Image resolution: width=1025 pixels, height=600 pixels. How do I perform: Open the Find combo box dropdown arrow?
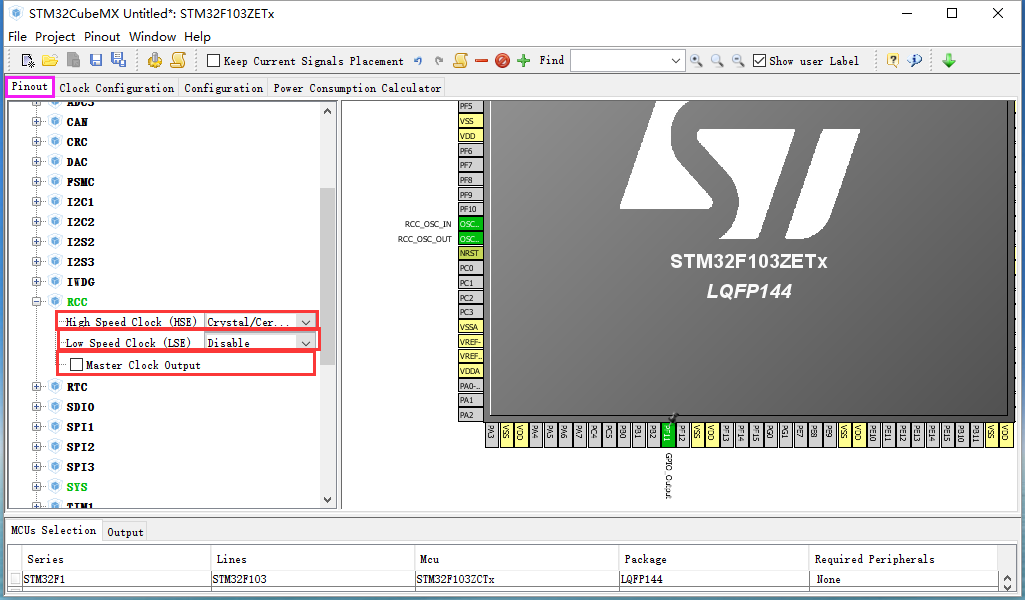(x=675, y=61)
